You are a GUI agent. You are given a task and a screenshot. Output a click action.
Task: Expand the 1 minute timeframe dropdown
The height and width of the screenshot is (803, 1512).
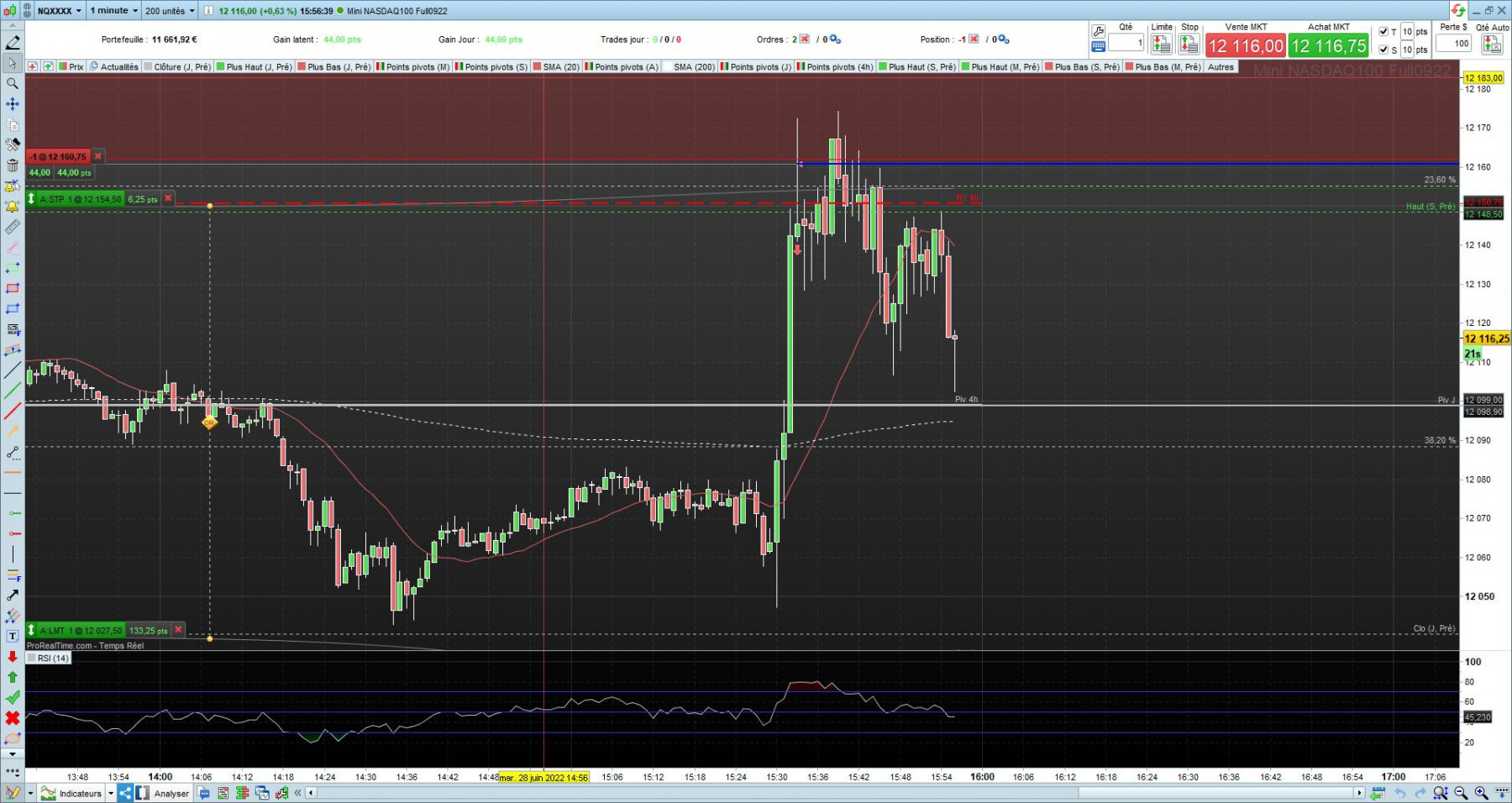pos(113,11)
